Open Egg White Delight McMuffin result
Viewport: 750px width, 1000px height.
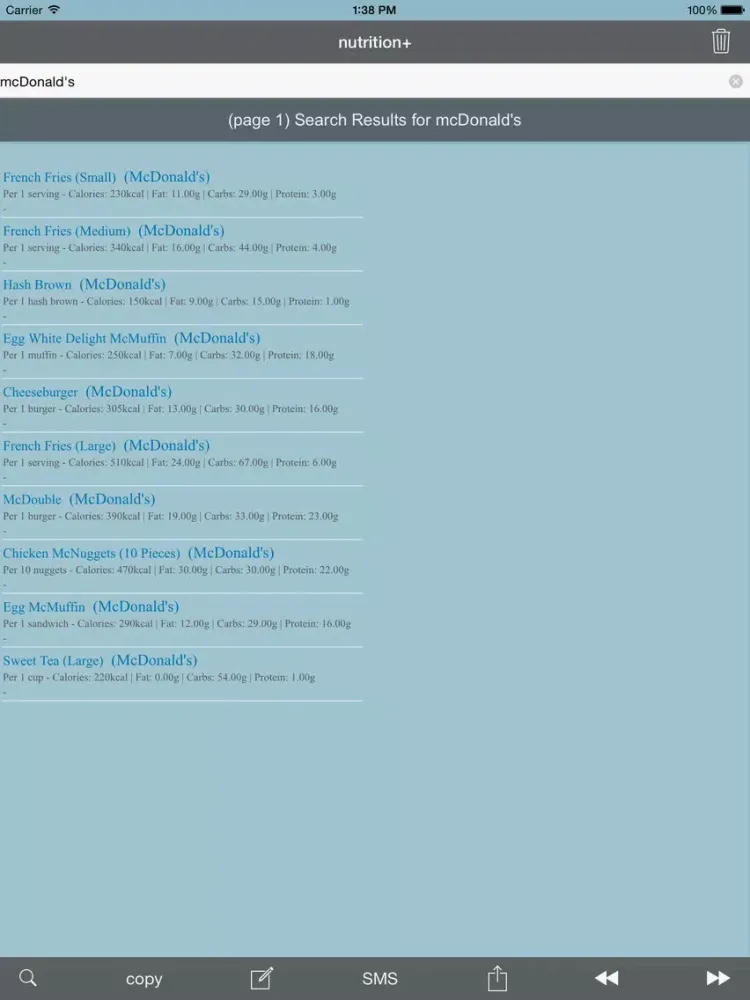point(131,337)
